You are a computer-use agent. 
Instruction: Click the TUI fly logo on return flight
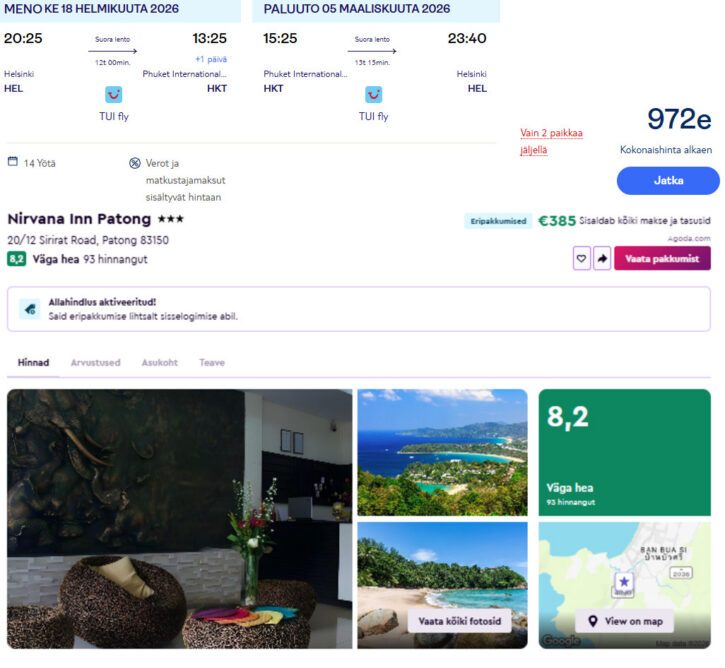tap(373, 94)
